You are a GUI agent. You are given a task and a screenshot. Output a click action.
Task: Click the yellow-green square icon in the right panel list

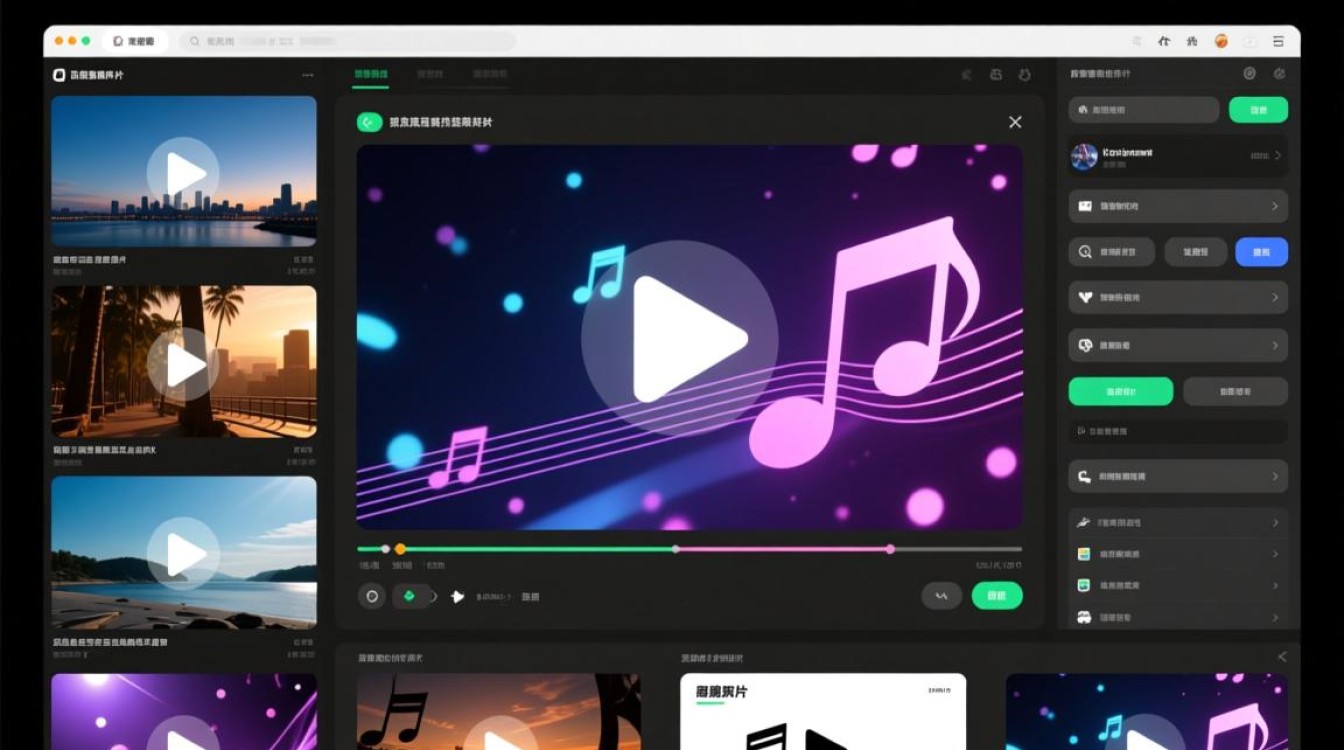pos(1084,554)
